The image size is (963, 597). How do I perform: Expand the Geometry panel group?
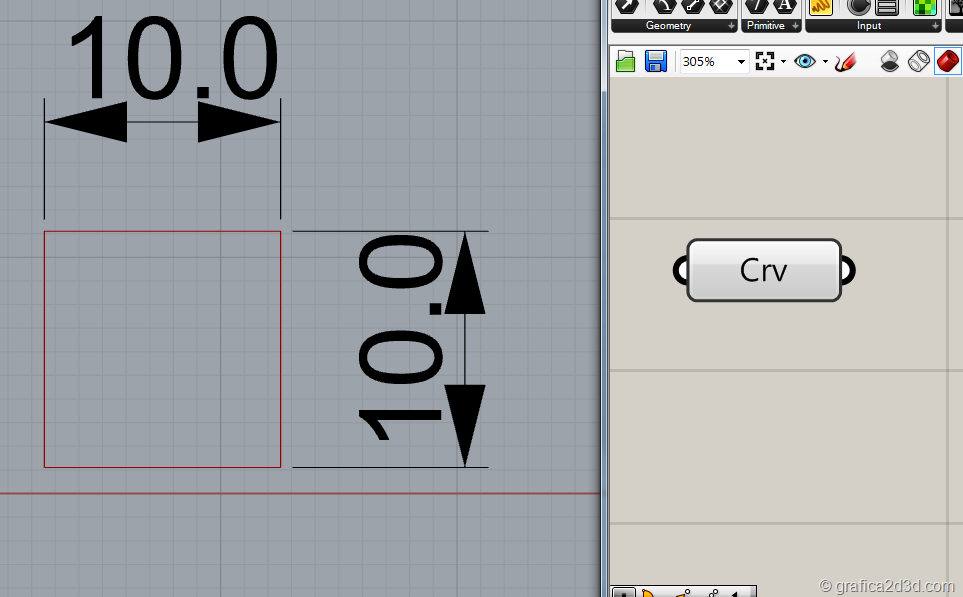(x=731, y=26)
